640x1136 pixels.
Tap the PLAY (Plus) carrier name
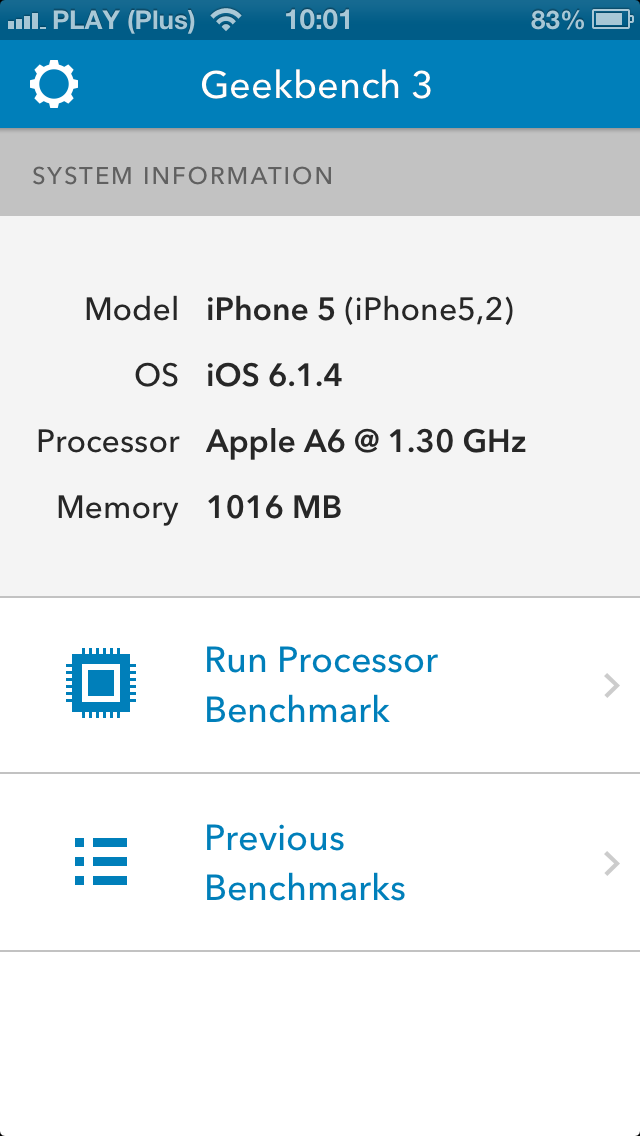tap(124, 20)
